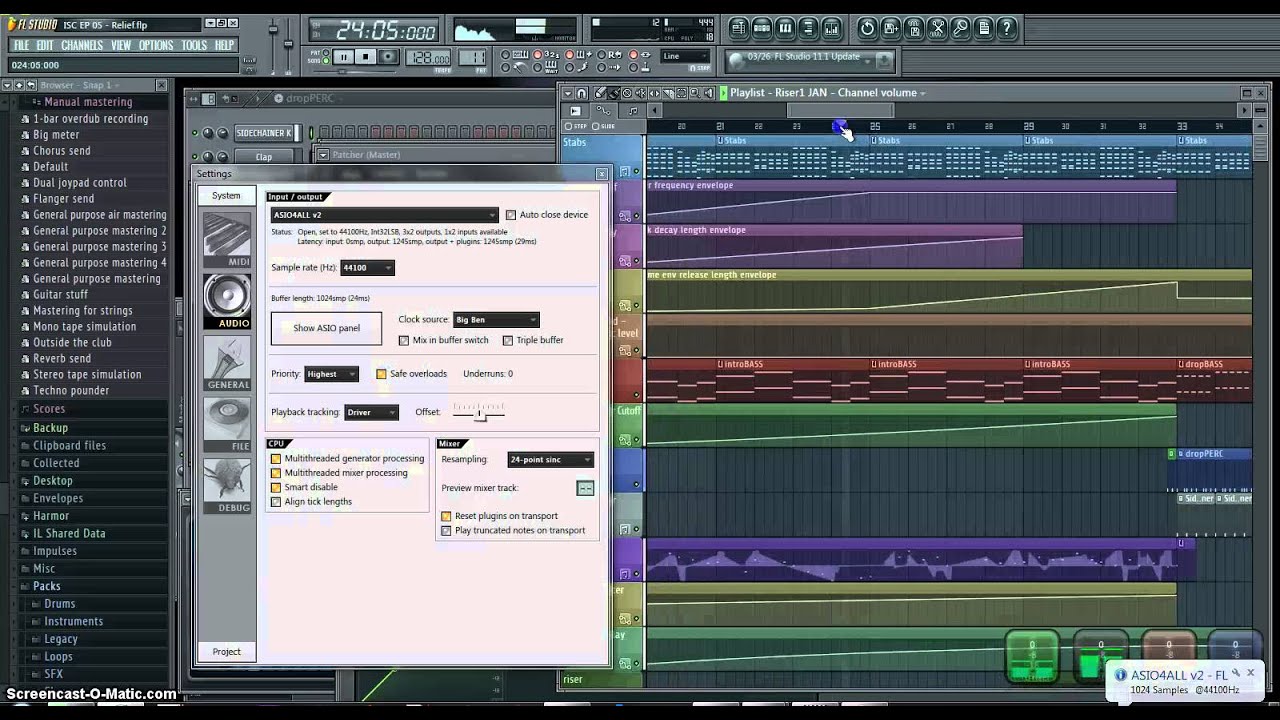Open the Sample rate 44100 dropdown
Image resolution: width=1280 pixels, height=720 pixels.
367,268
